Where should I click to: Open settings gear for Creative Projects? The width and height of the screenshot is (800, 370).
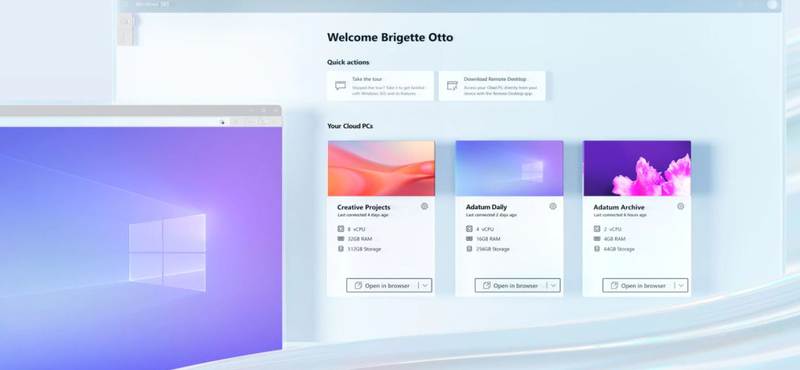(x=424, y=206)
